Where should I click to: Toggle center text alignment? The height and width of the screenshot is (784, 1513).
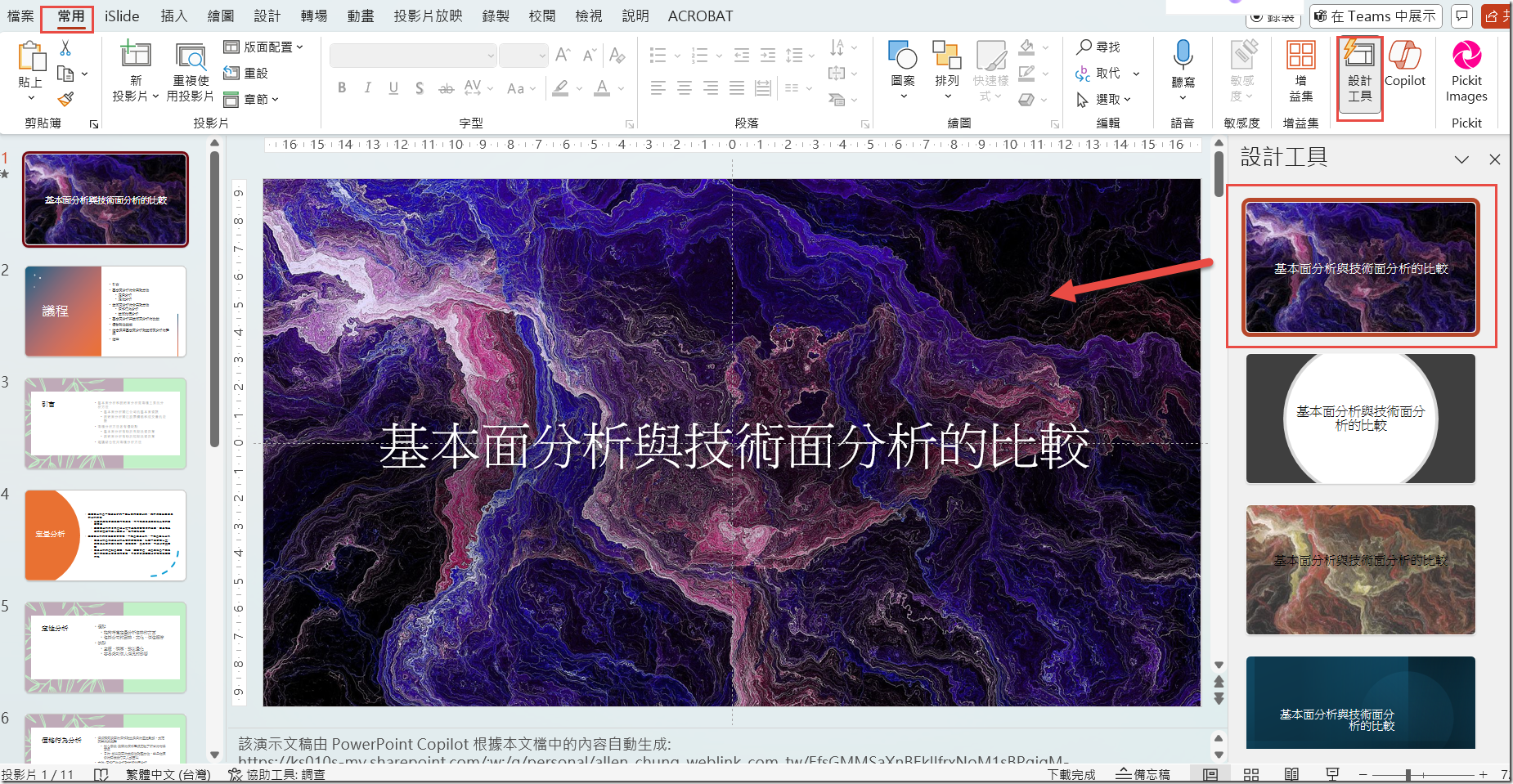(685, 87)
